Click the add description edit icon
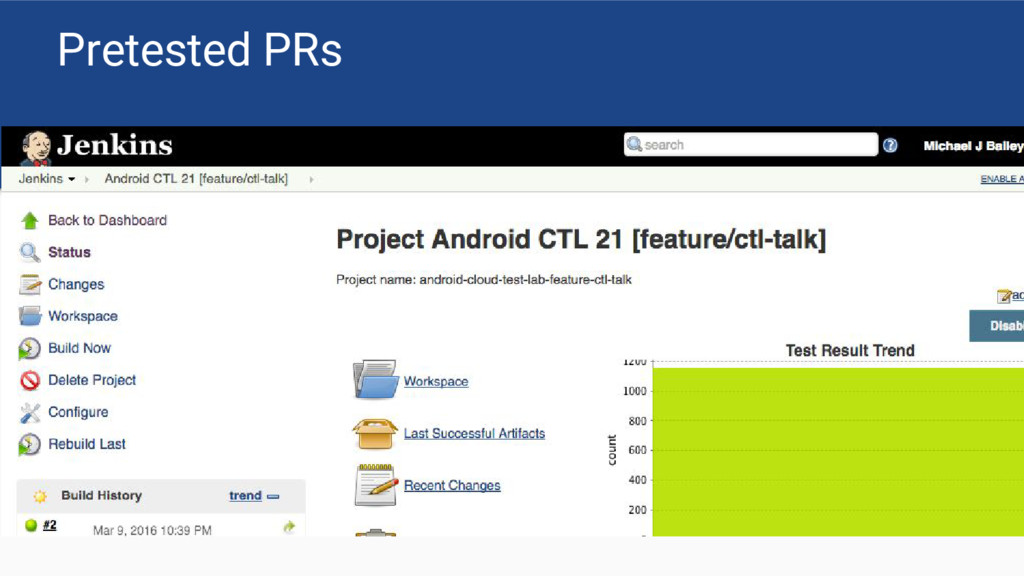This screenshot has width=1024, height=576. 1004,296
